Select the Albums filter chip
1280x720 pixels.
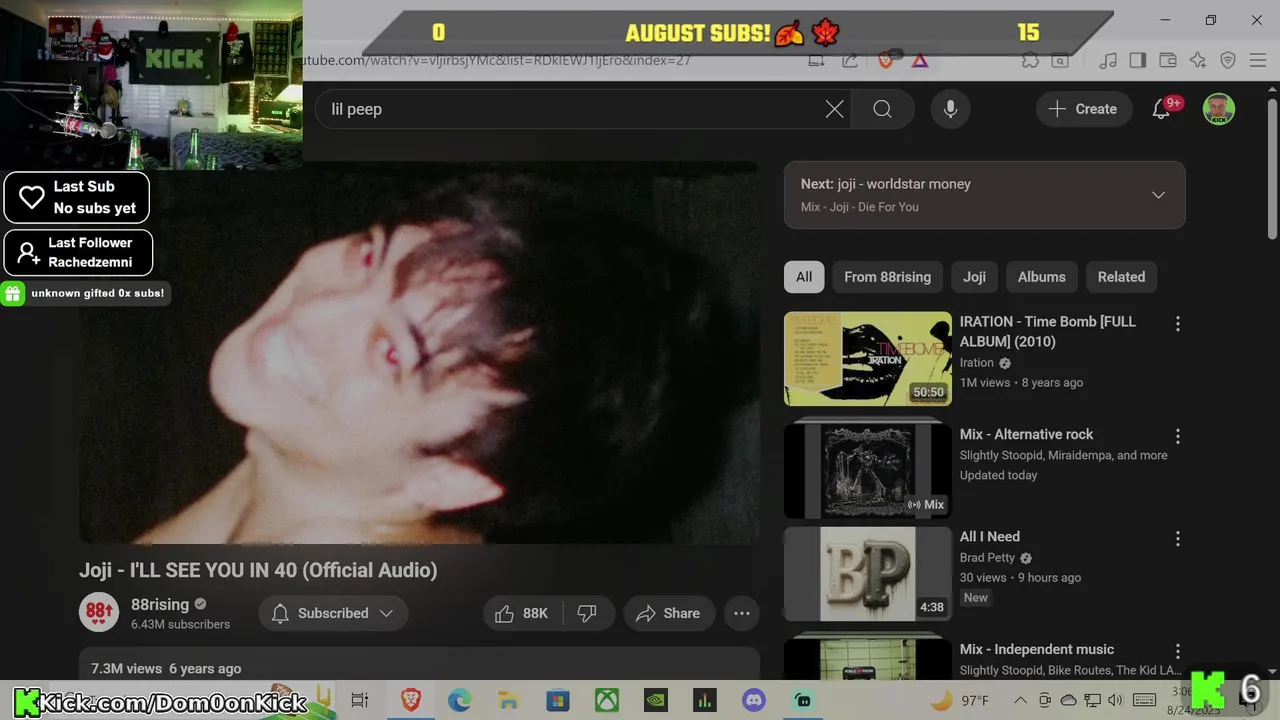click(1041, 277)
